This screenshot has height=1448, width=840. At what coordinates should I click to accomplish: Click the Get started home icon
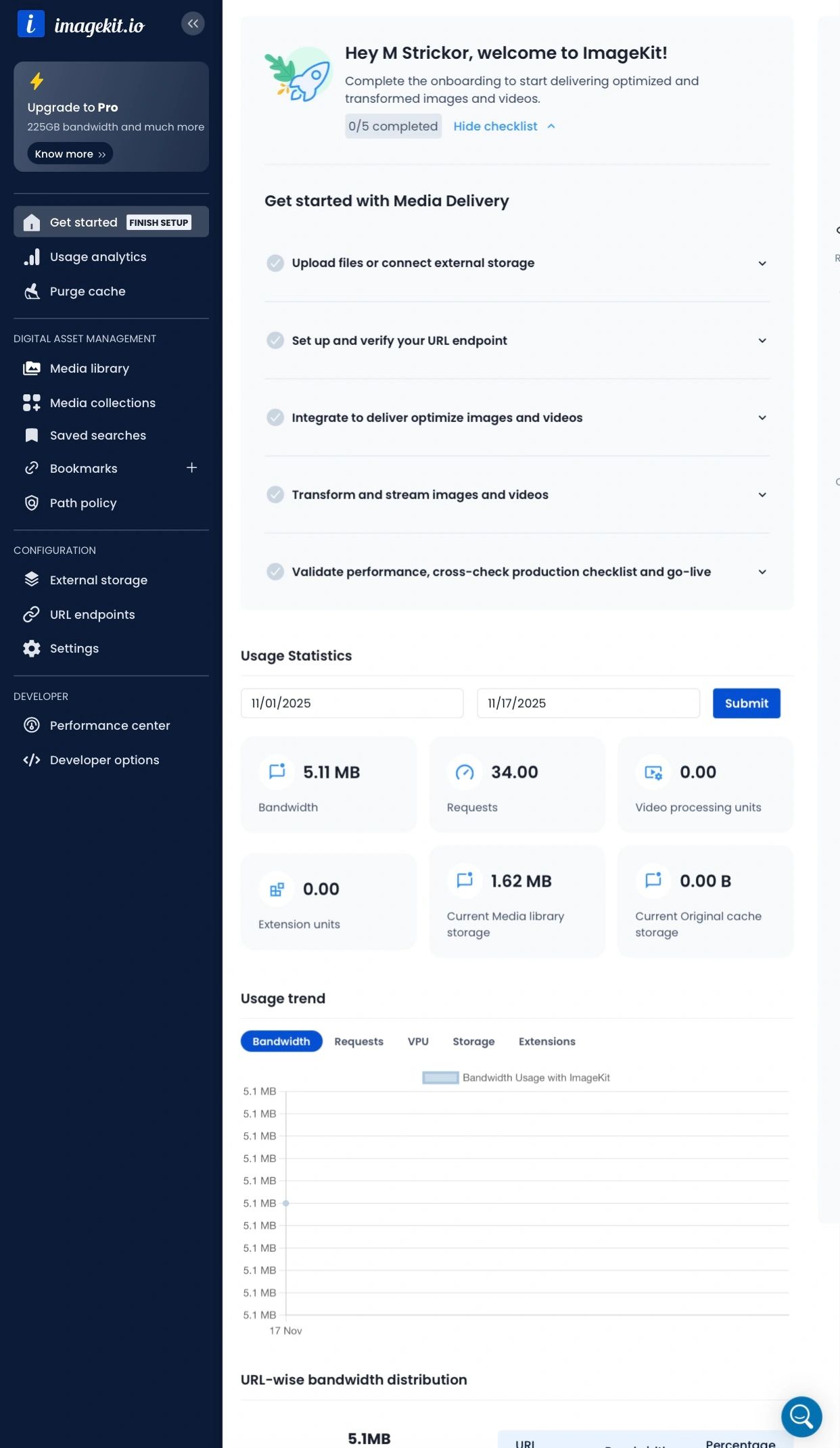[32, 223]
